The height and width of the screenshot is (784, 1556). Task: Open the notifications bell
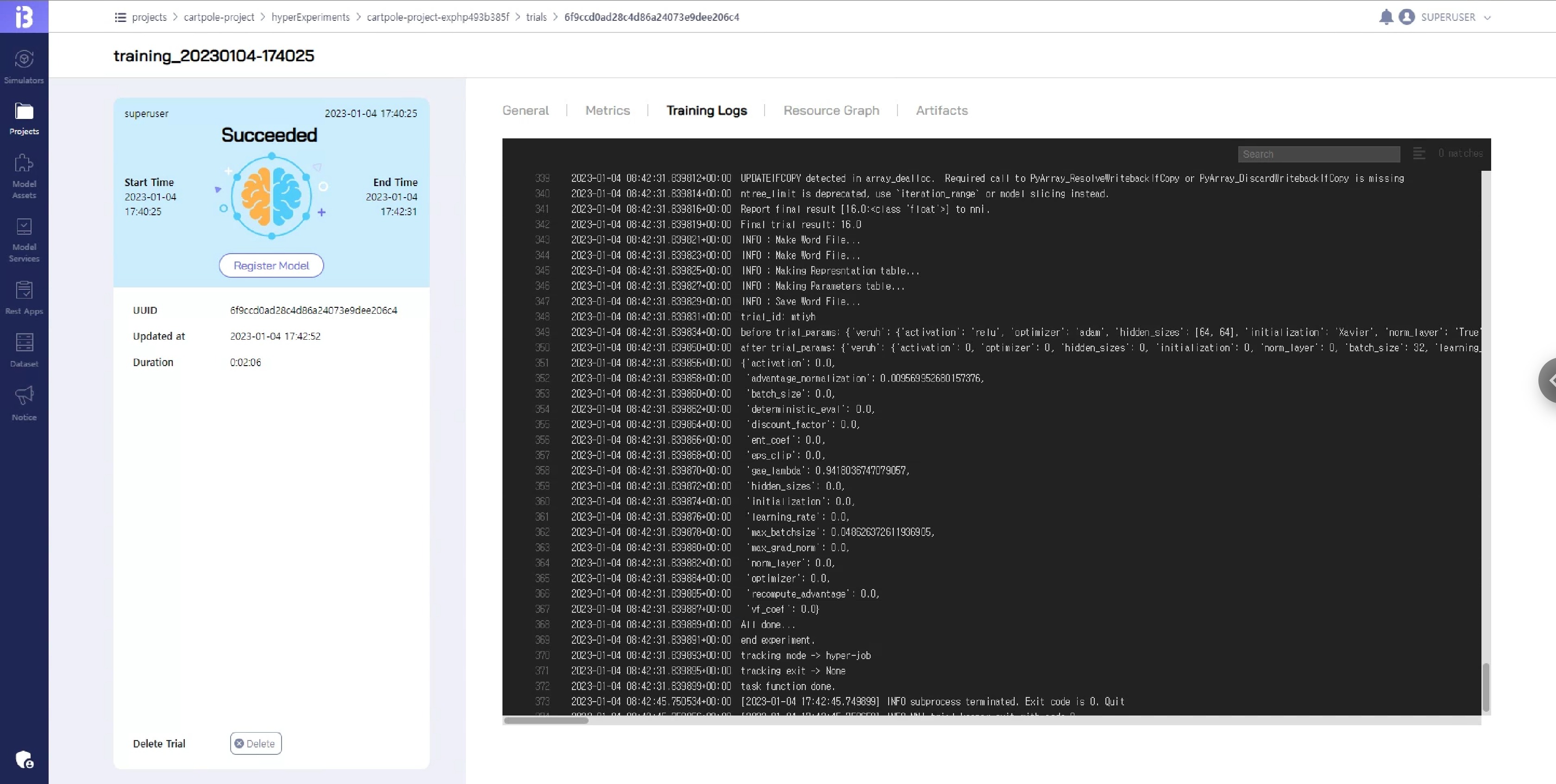(1386, 17)
